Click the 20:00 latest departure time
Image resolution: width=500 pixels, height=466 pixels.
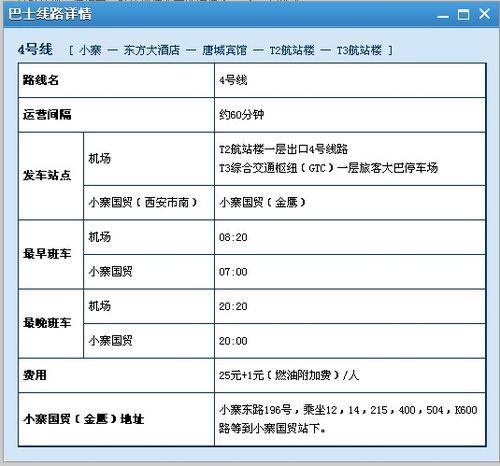tap(233, 341)
